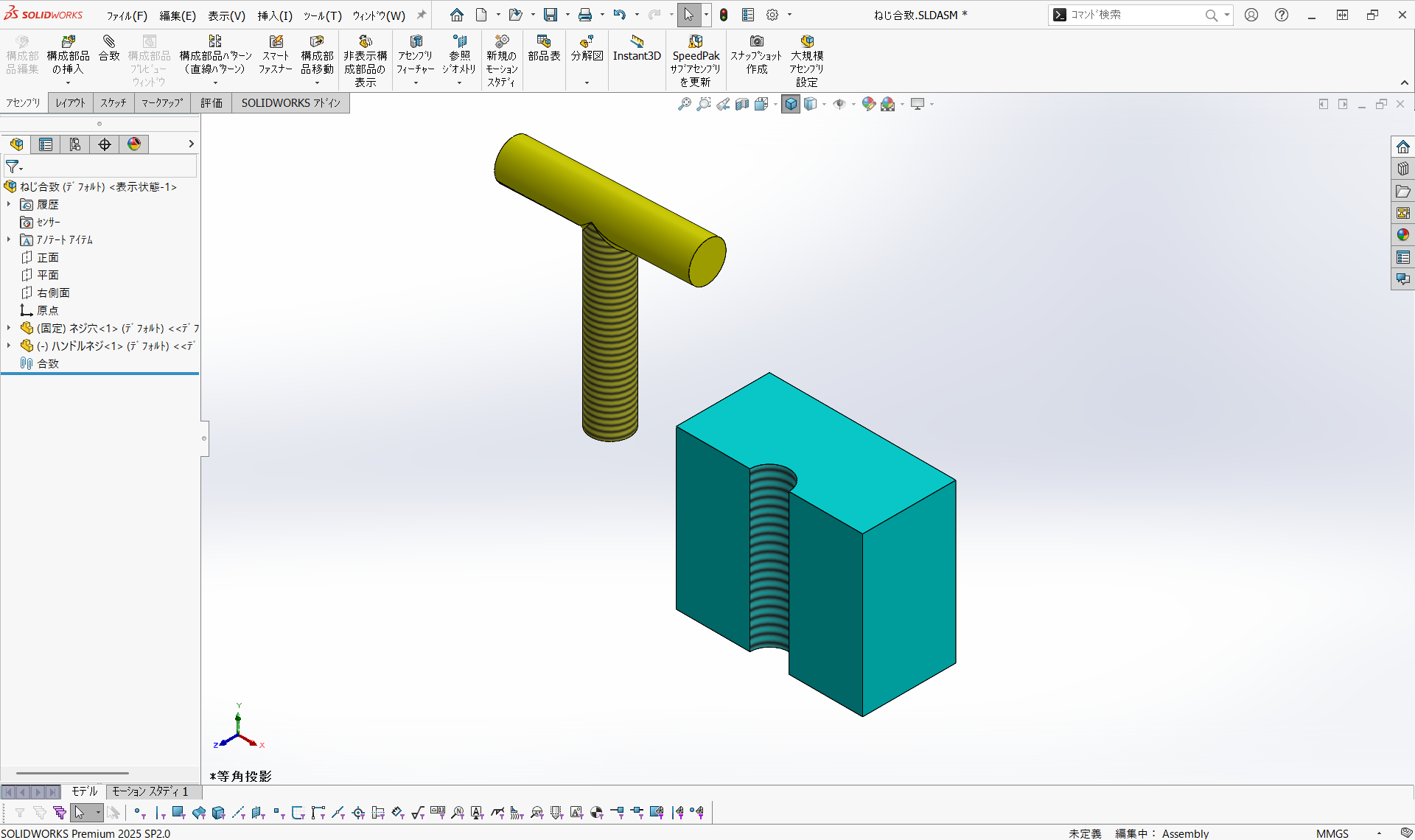Select the 構成部品移動 move component tool
1415x840 pixels.
pyautogui.click(x=317, y=55)
